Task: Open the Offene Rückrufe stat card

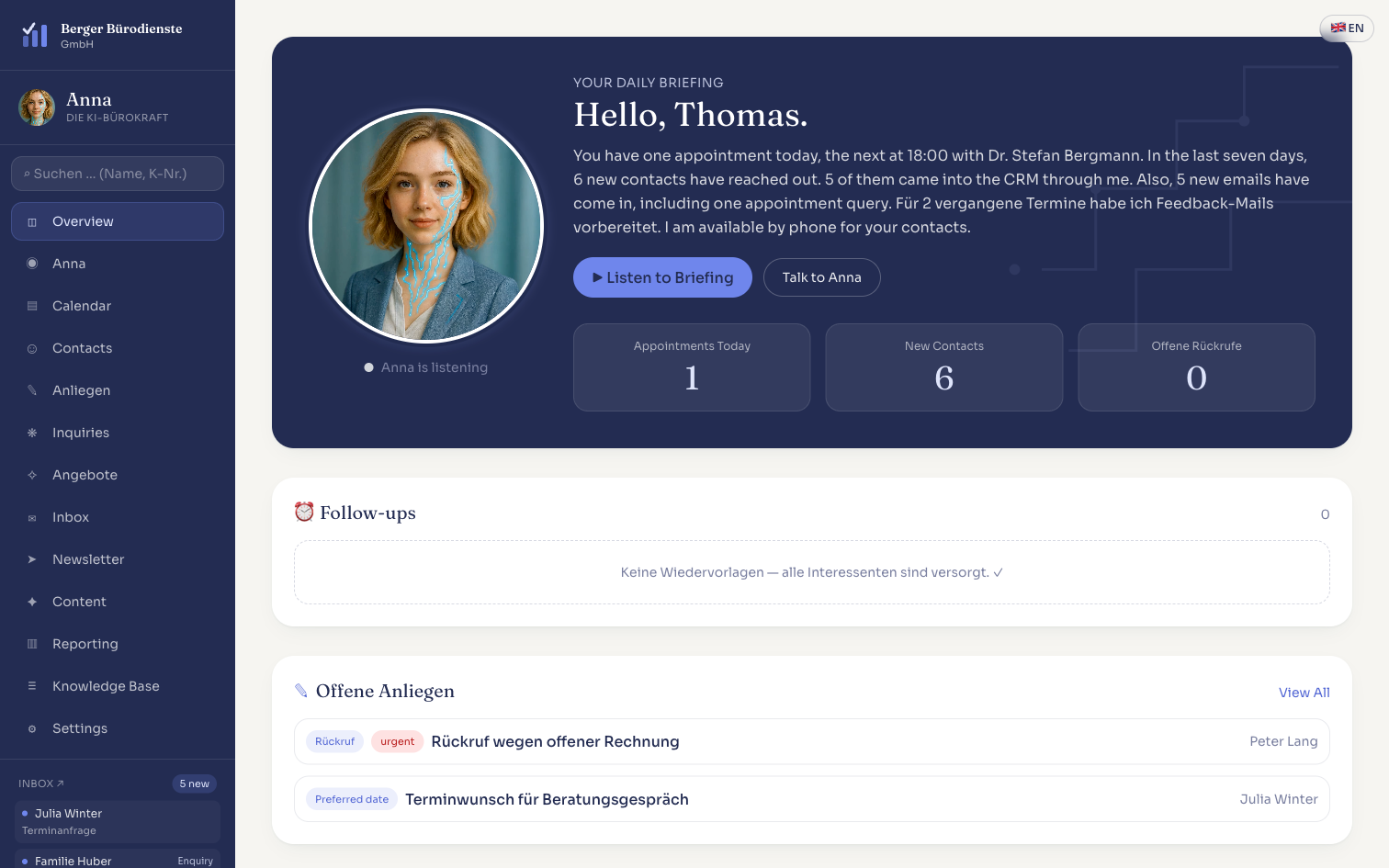Action: point(1196,367)
